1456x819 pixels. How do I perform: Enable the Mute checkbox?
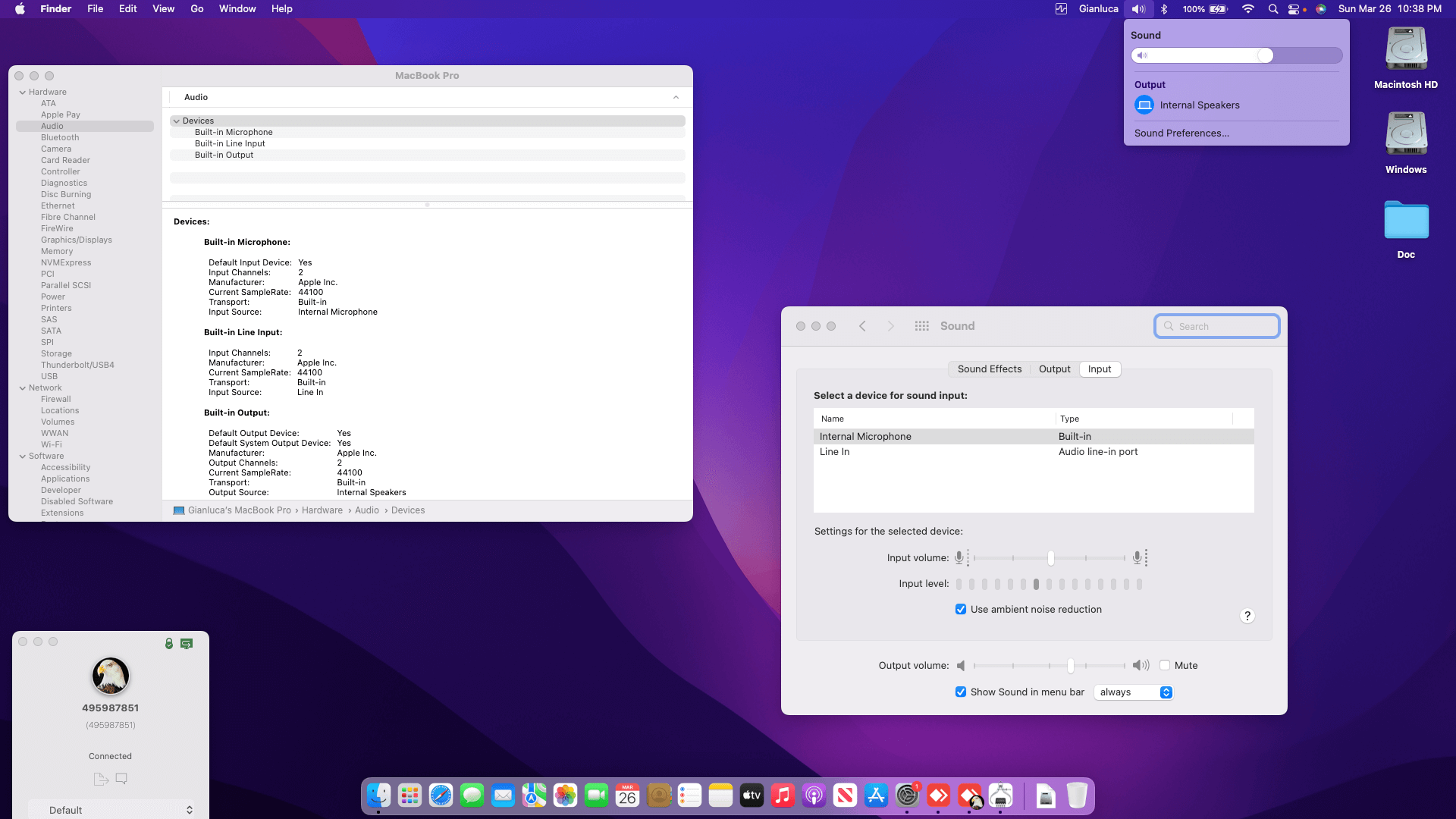point(1165,666)
